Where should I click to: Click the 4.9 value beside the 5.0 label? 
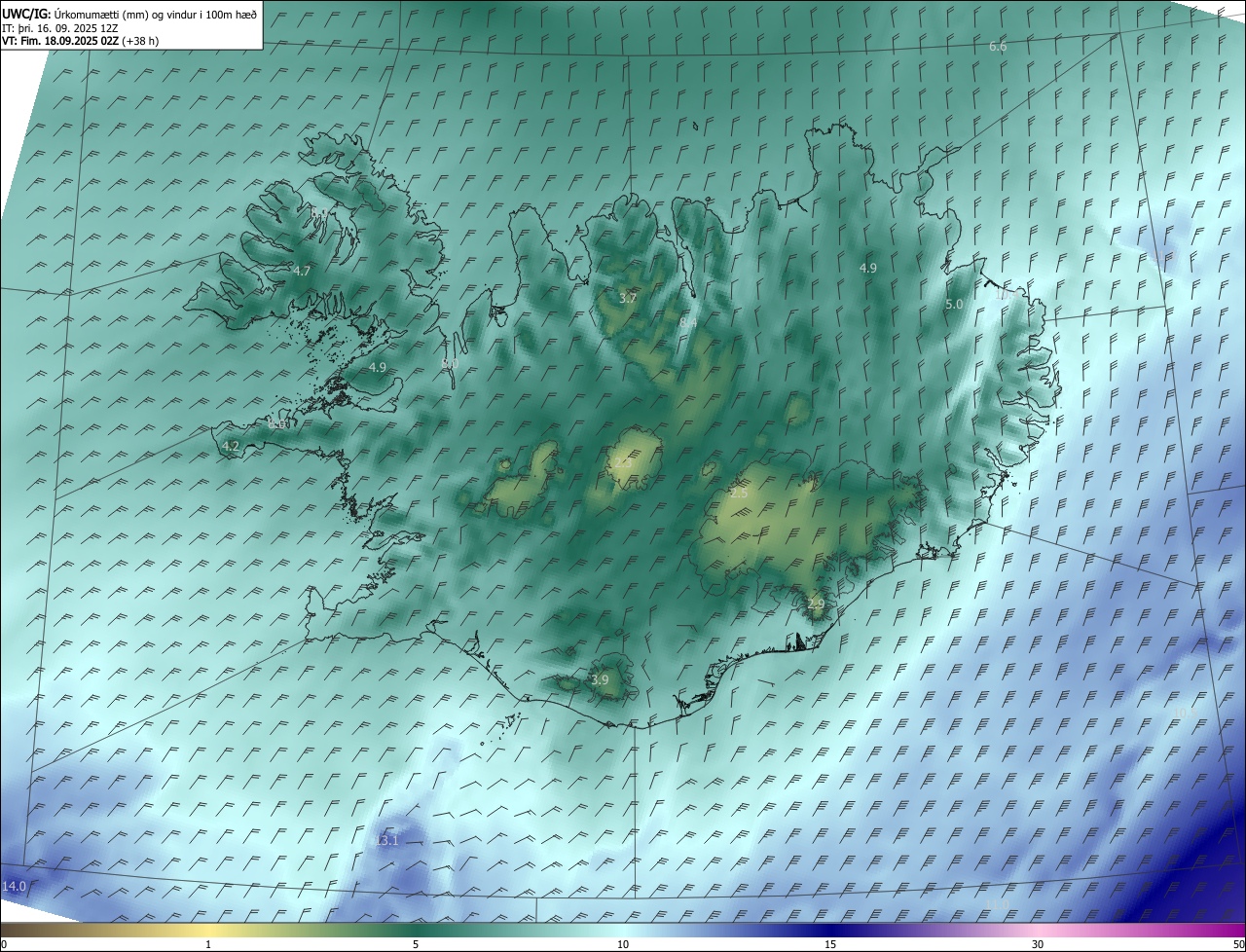click(x=867, y=268)
